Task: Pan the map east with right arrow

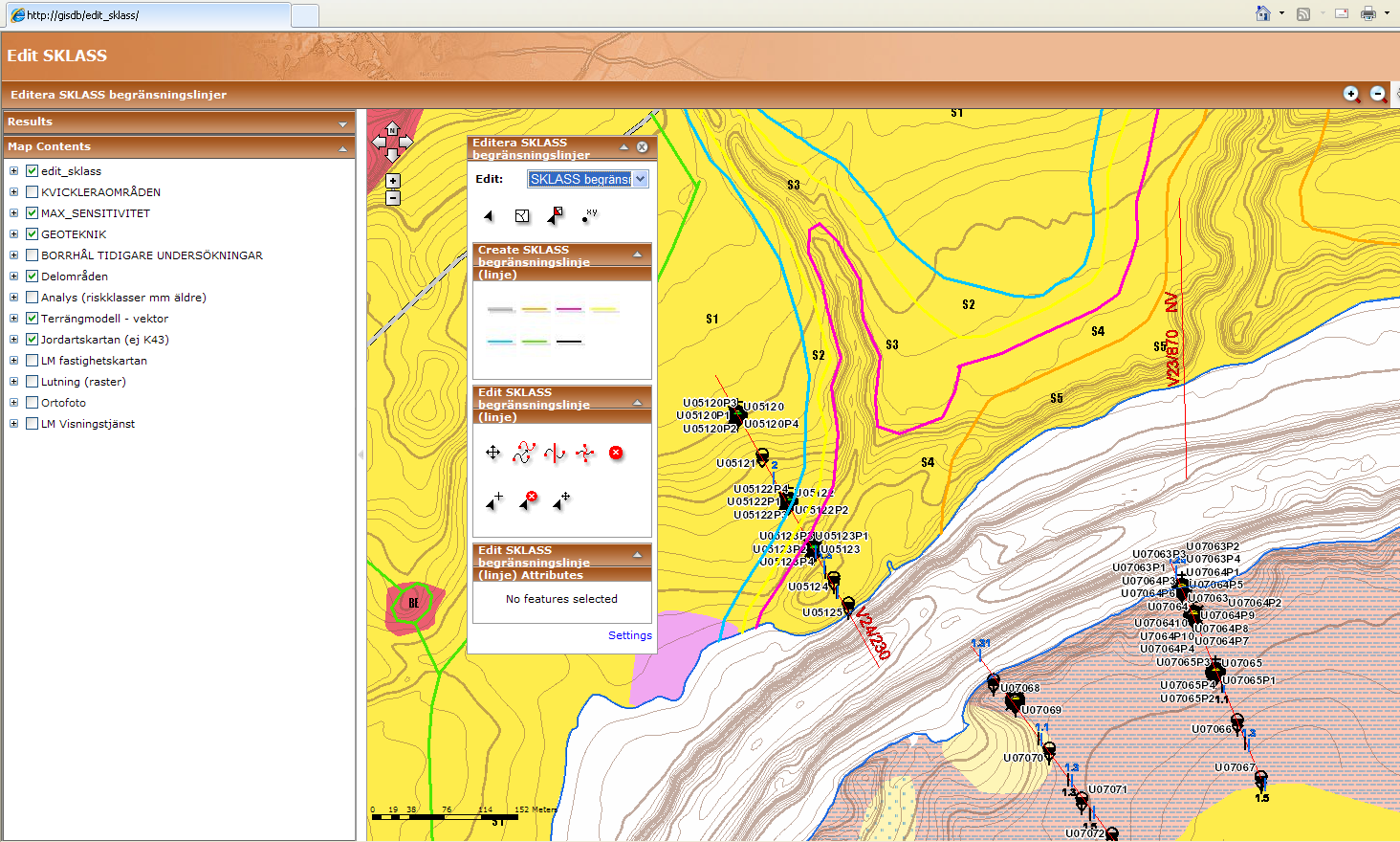Action: coord(405,143)
